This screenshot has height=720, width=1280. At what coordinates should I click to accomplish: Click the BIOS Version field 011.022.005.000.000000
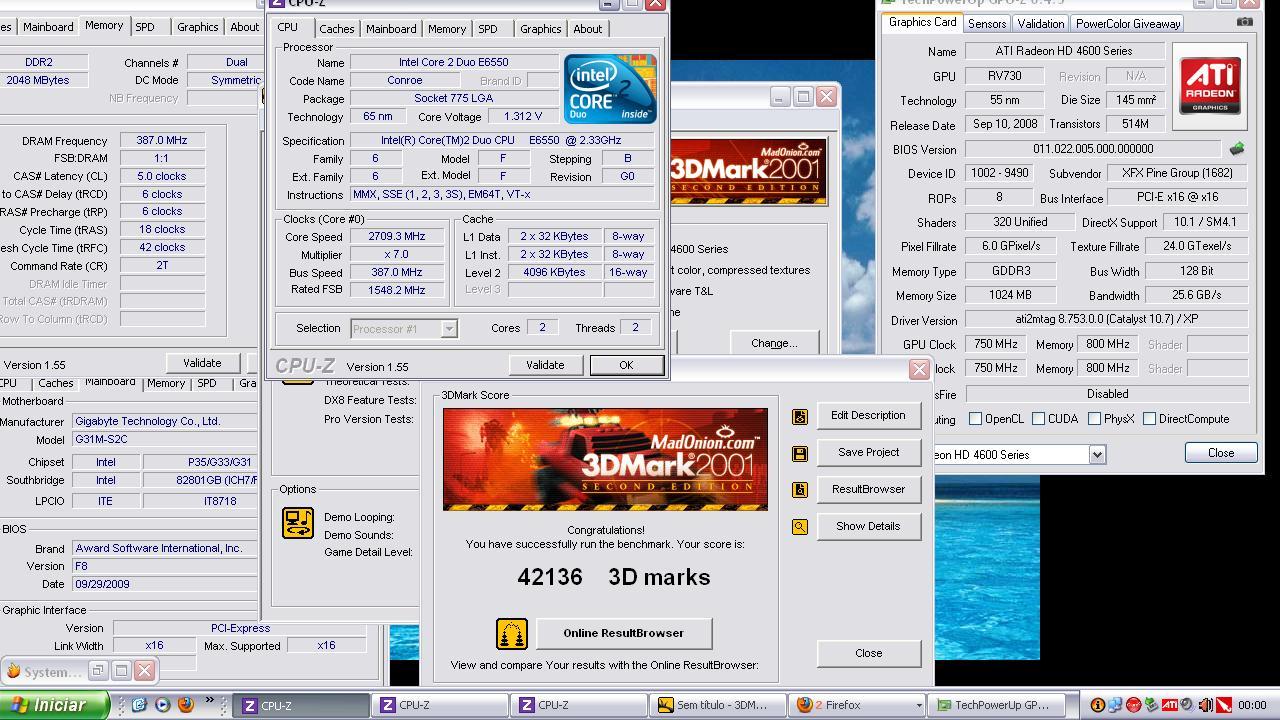coord(1093,149)
